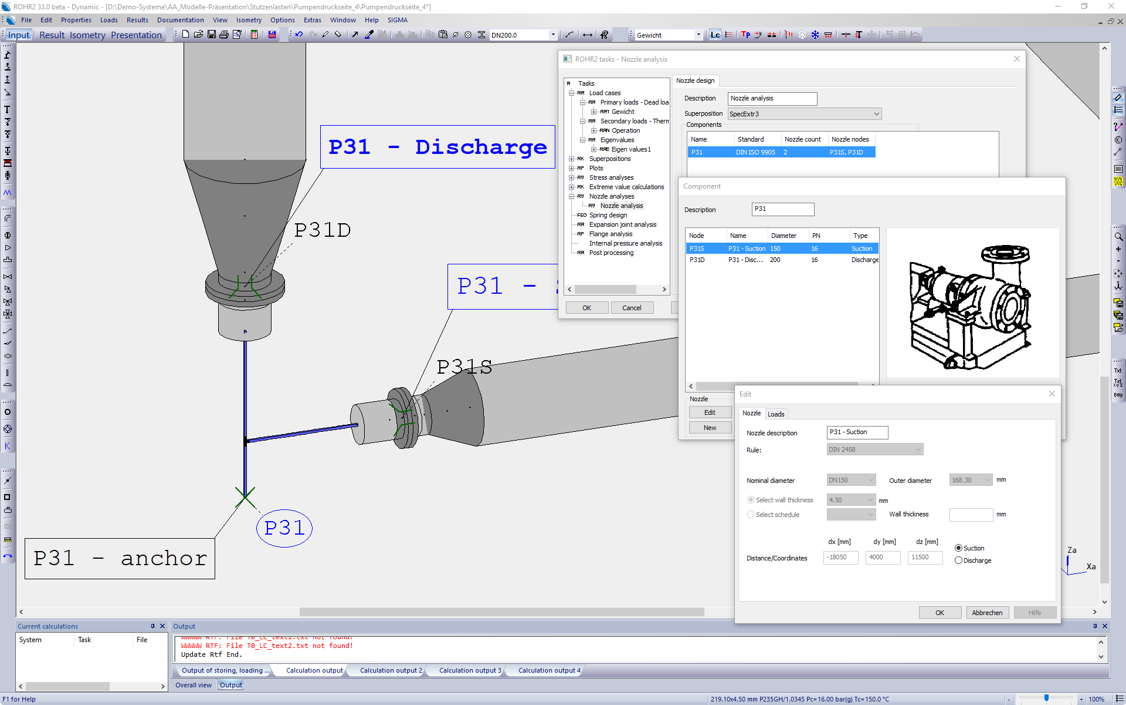Click the Nozzle description input field
1126x705 pixels.
pos(857,433)
